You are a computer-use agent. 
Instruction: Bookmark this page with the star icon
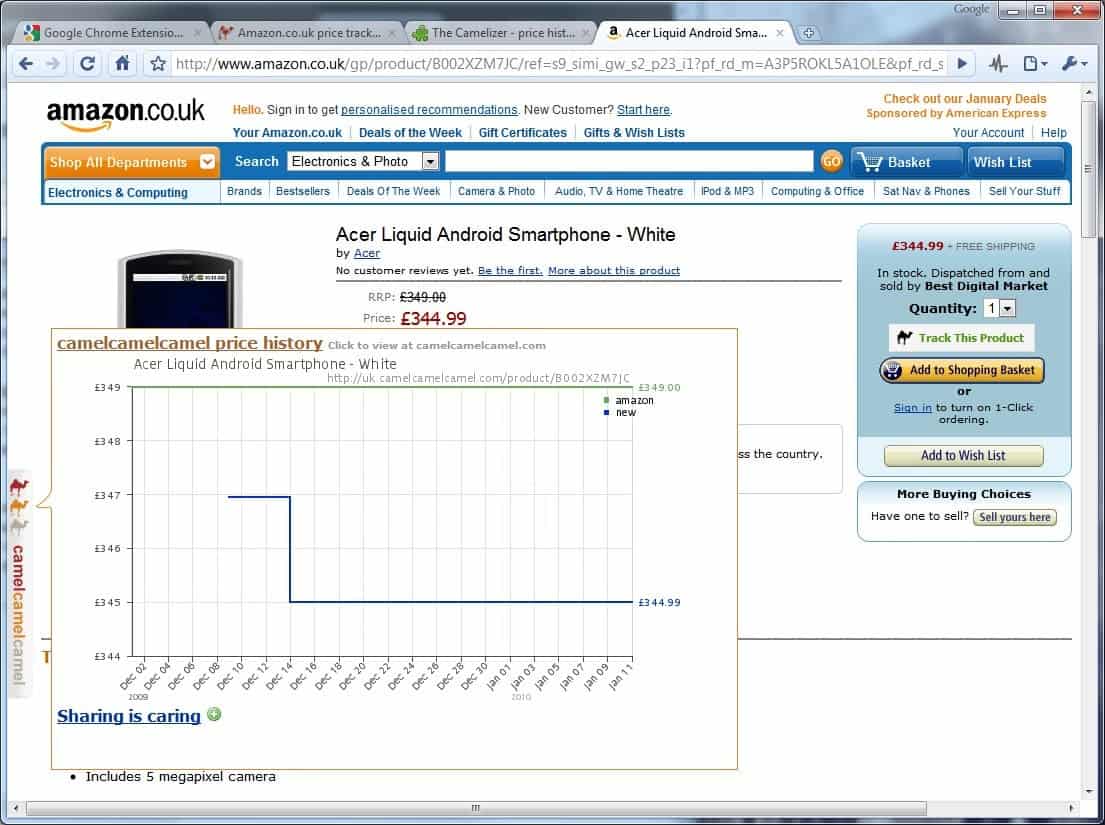tap(158, 64)
